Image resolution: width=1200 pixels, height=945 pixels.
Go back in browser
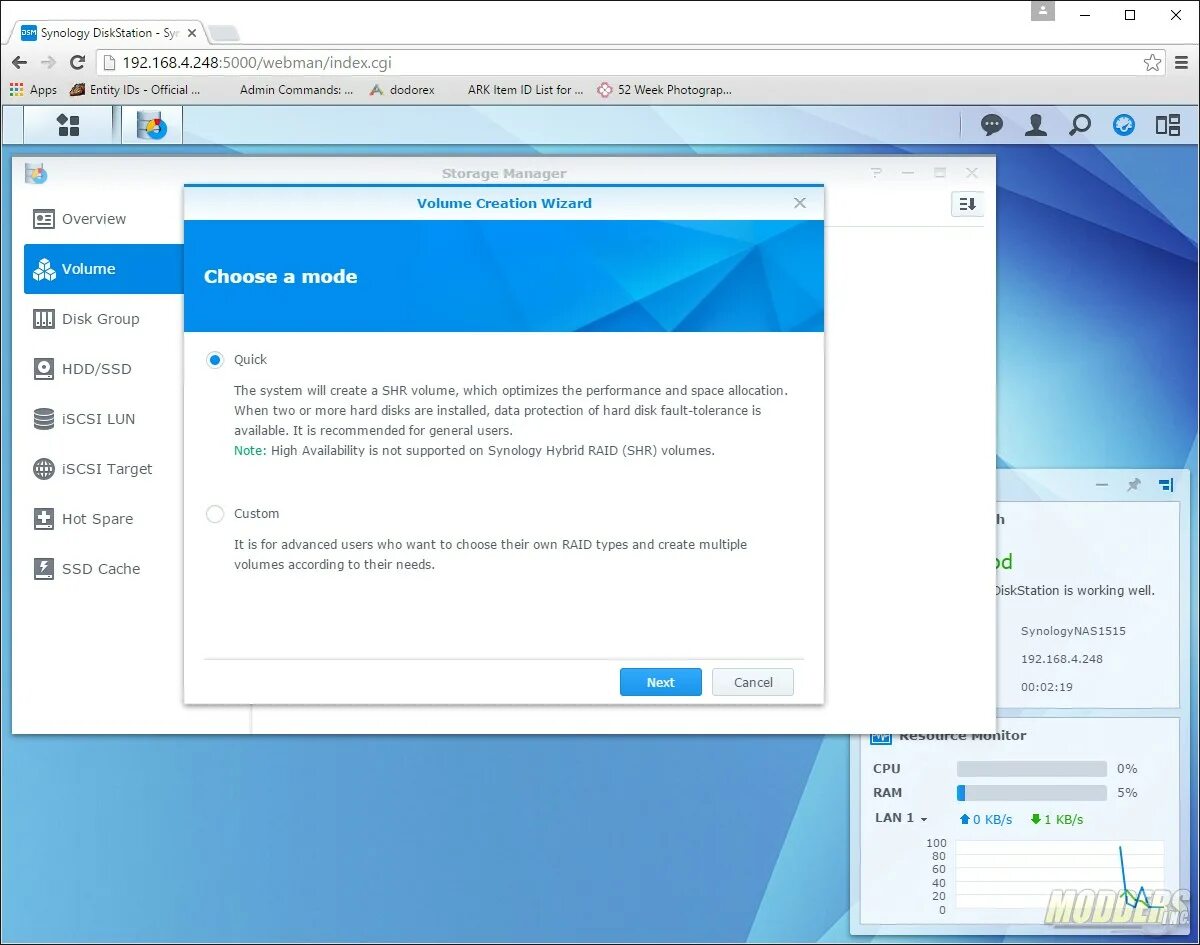20,62
